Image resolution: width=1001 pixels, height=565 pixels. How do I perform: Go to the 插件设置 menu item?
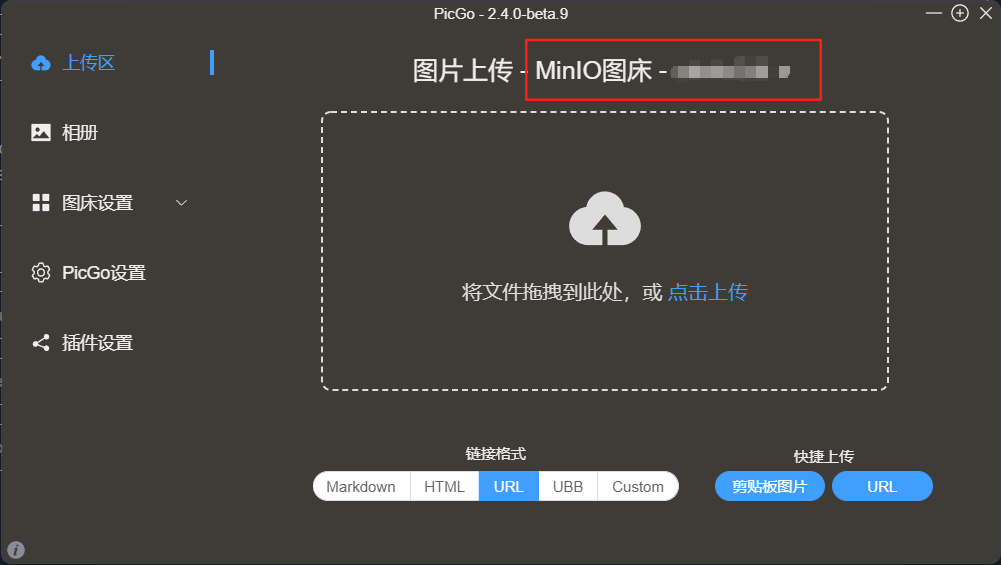point(97,343)
